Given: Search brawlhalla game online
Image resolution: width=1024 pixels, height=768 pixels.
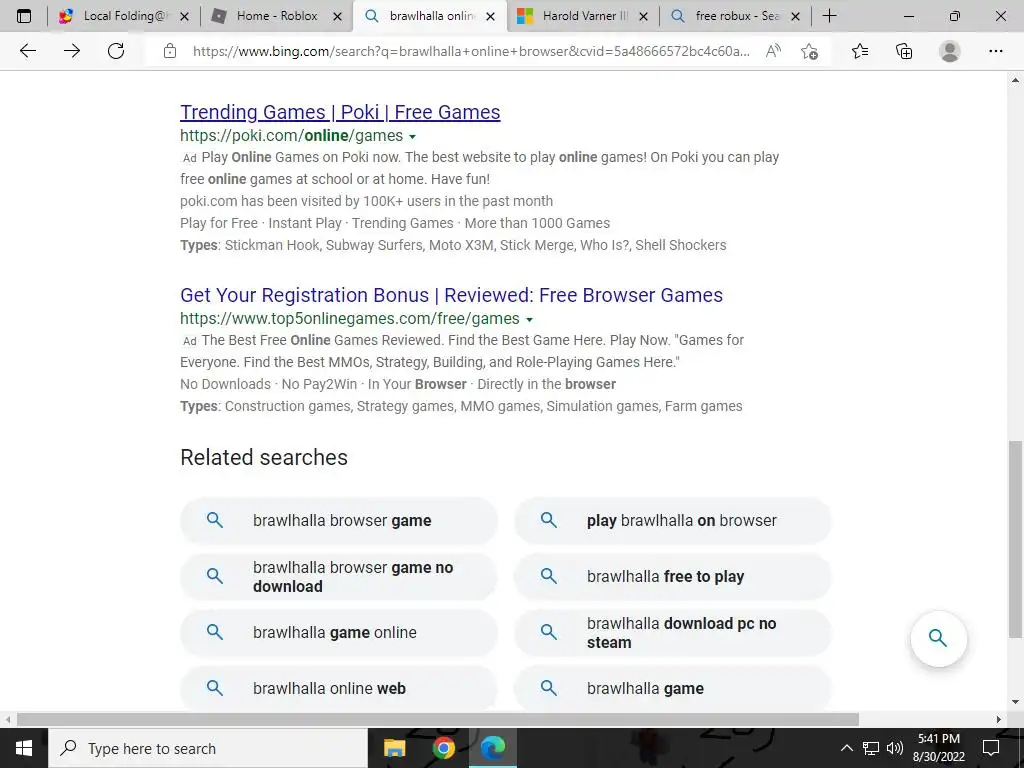Looking at the screenshot, I should [339, 632].
